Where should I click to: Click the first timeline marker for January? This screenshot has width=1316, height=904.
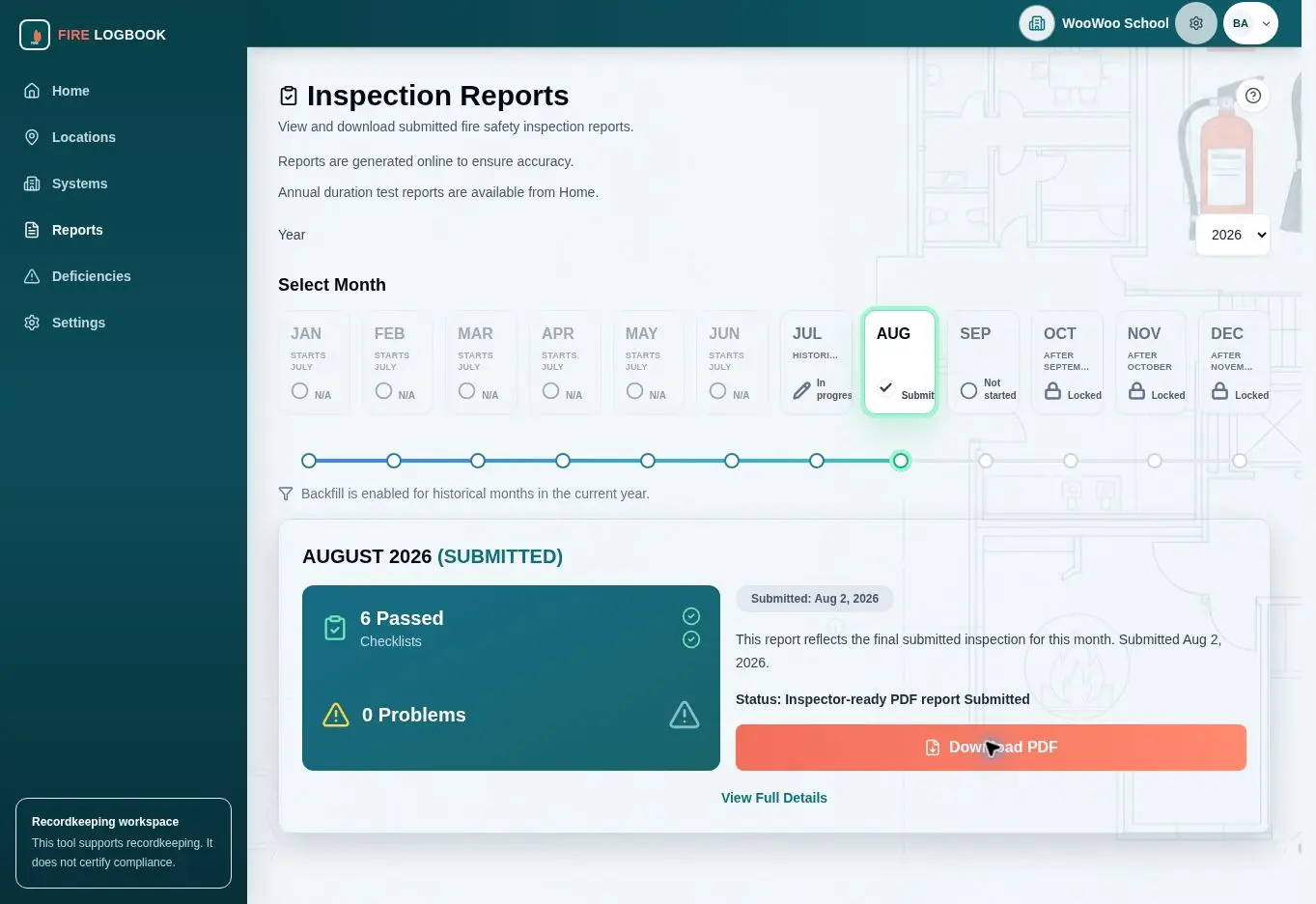(309, 461)
